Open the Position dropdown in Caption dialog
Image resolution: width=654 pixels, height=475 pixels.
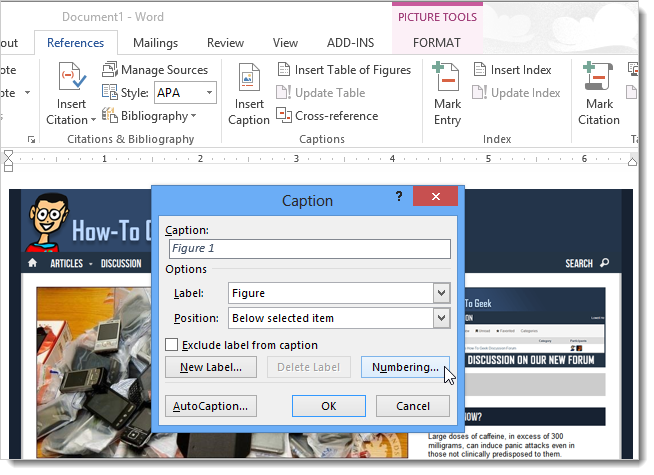(441, 318)
